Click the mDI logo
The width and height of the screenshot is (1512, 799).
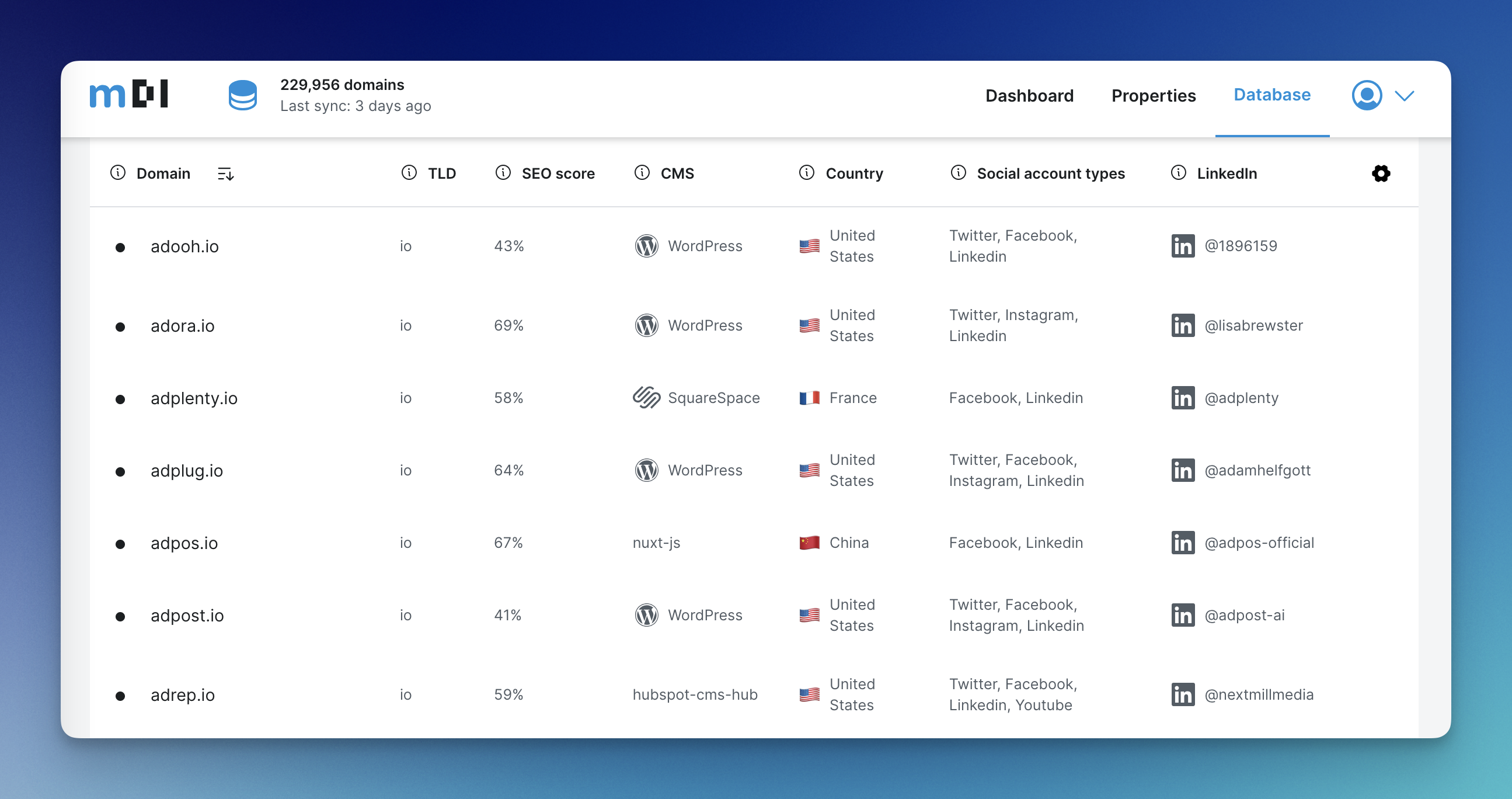pos(128,94)
